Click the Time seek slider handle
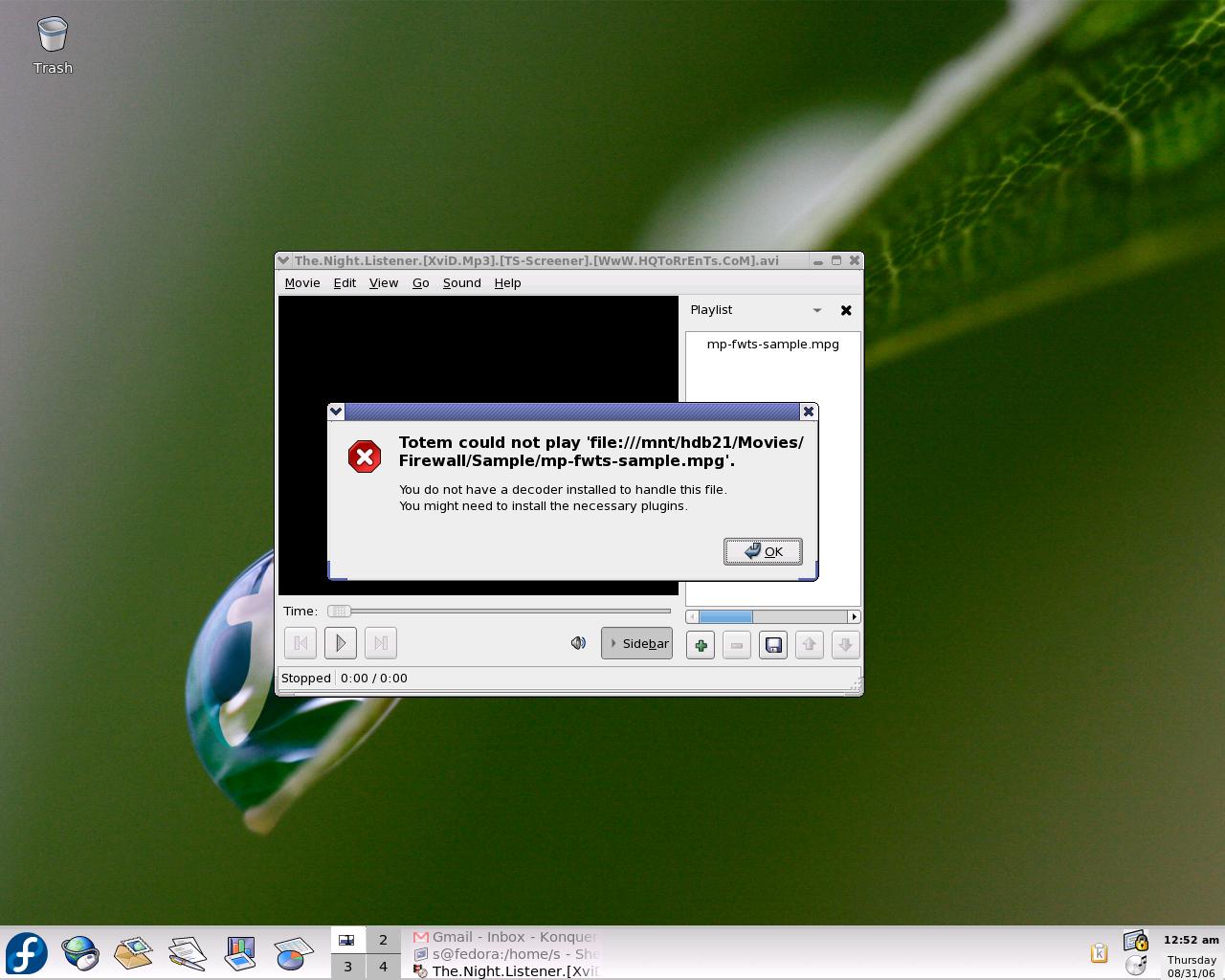1225x980 pixels. click(339, 611)
